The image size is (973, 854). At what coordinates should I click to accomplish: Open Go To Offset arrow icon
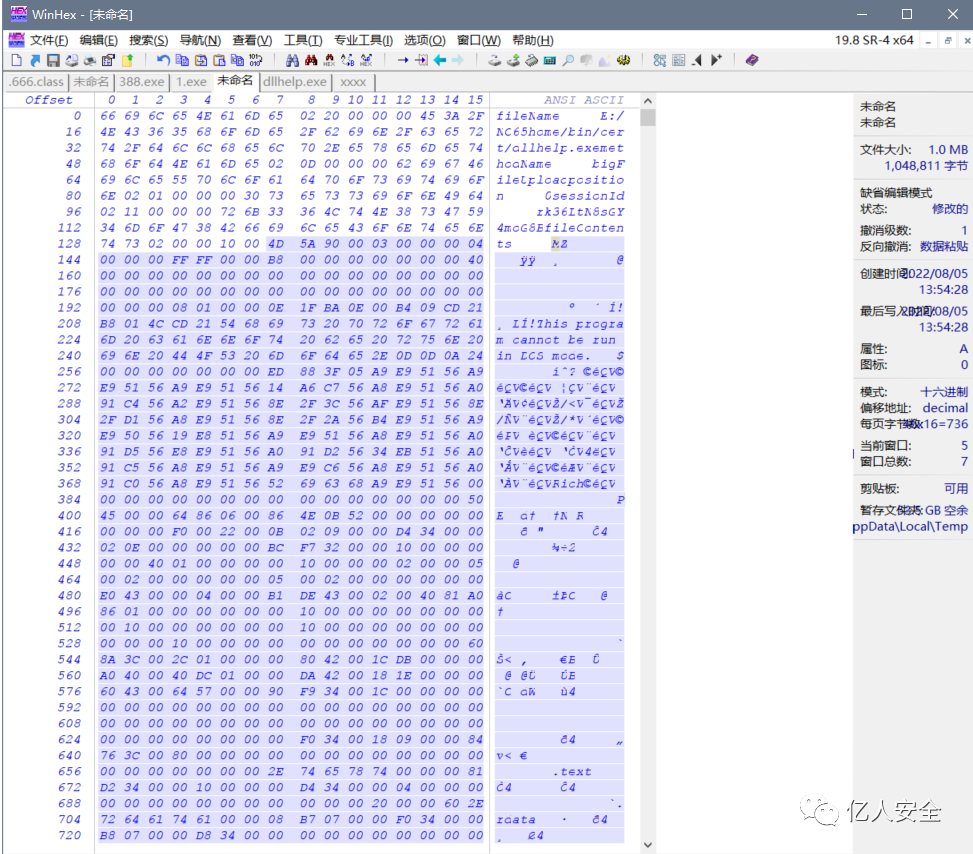[403, 60]
